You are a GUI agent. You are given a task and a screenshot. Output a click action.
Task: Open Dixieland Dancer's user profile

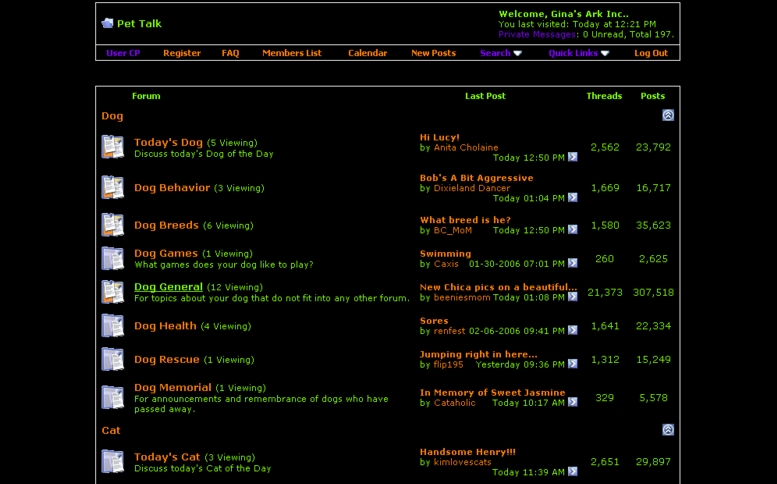coord(471,188)
